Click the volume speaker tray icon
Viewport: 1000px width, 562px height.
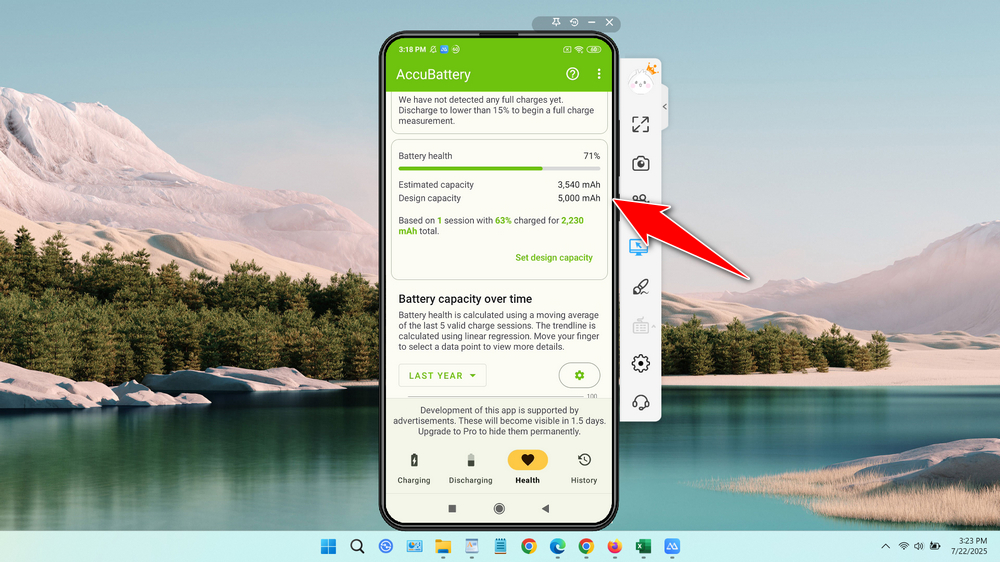(918, 546)
